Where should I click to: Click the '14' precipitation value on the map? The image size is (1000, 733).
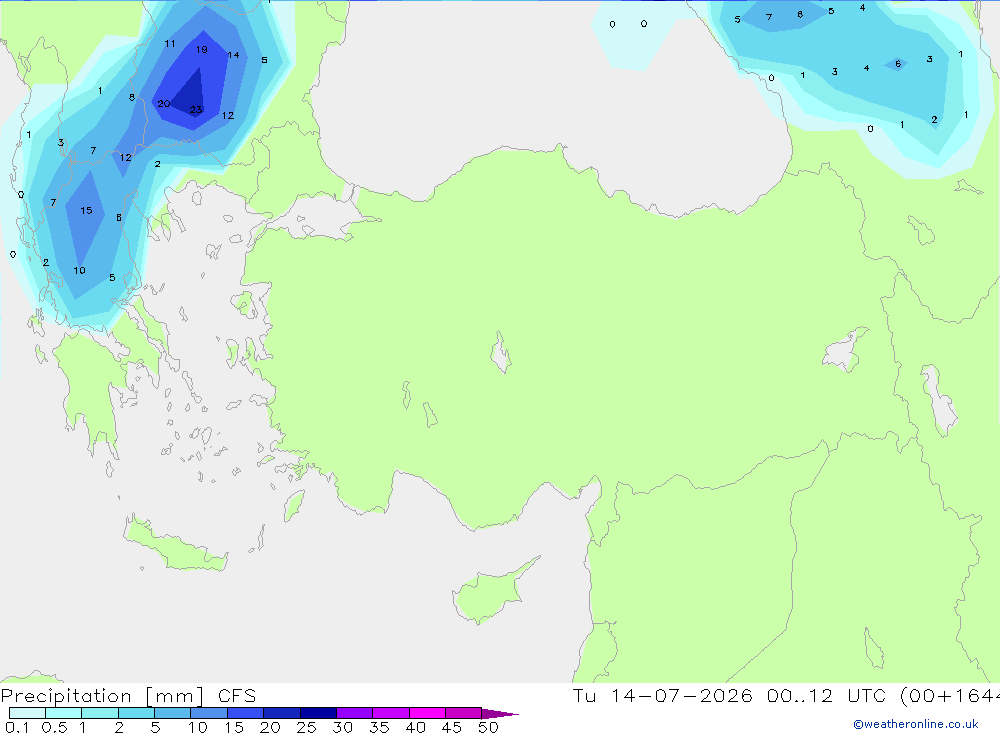point(233,56)
